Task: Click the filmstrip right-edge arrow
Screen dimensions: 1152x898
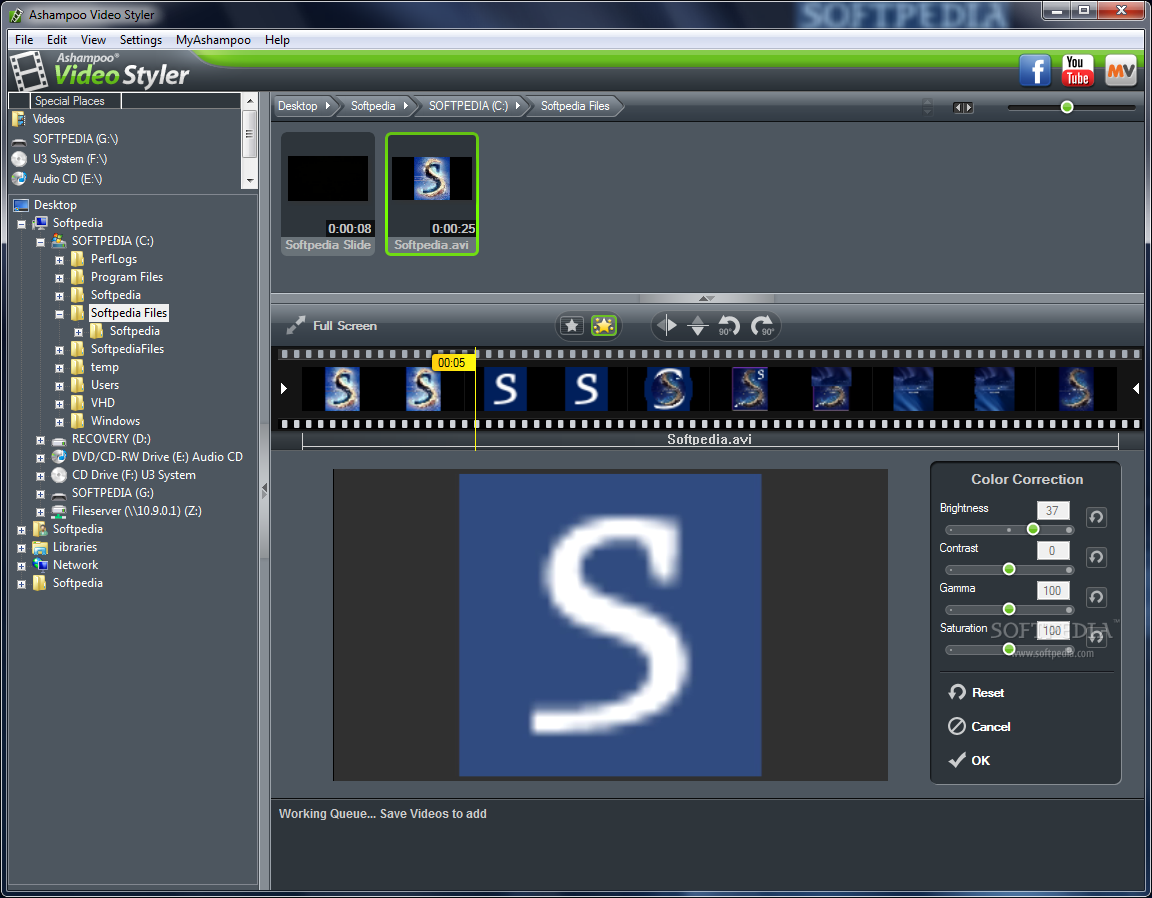Action: [1136, 389]
